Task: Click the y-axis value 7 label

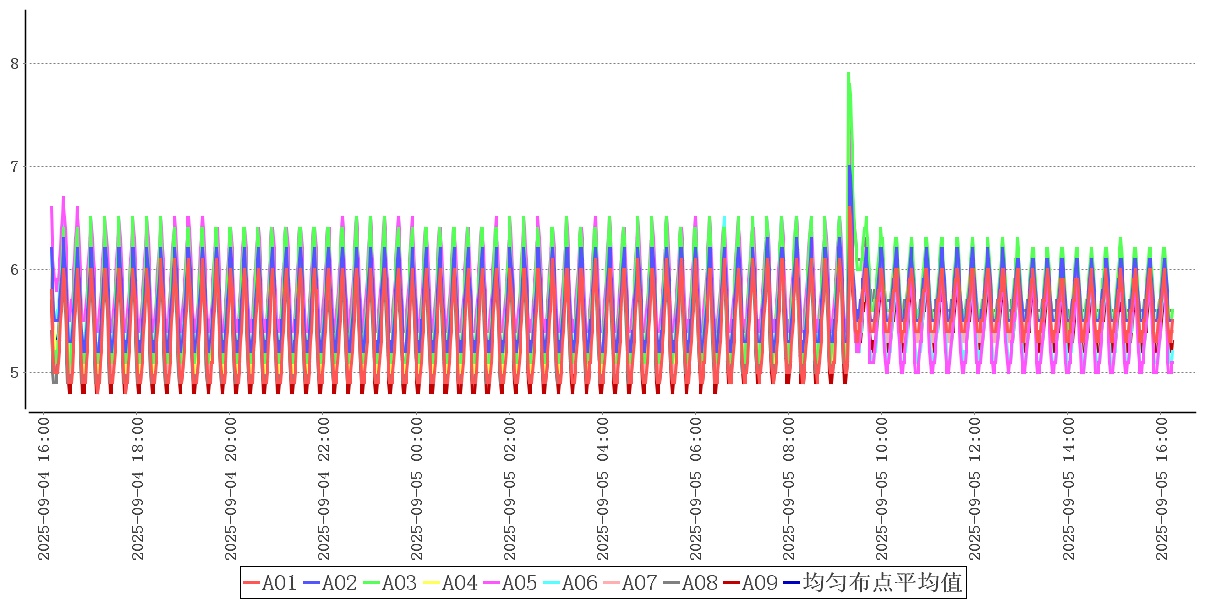Action: (14, 167)
